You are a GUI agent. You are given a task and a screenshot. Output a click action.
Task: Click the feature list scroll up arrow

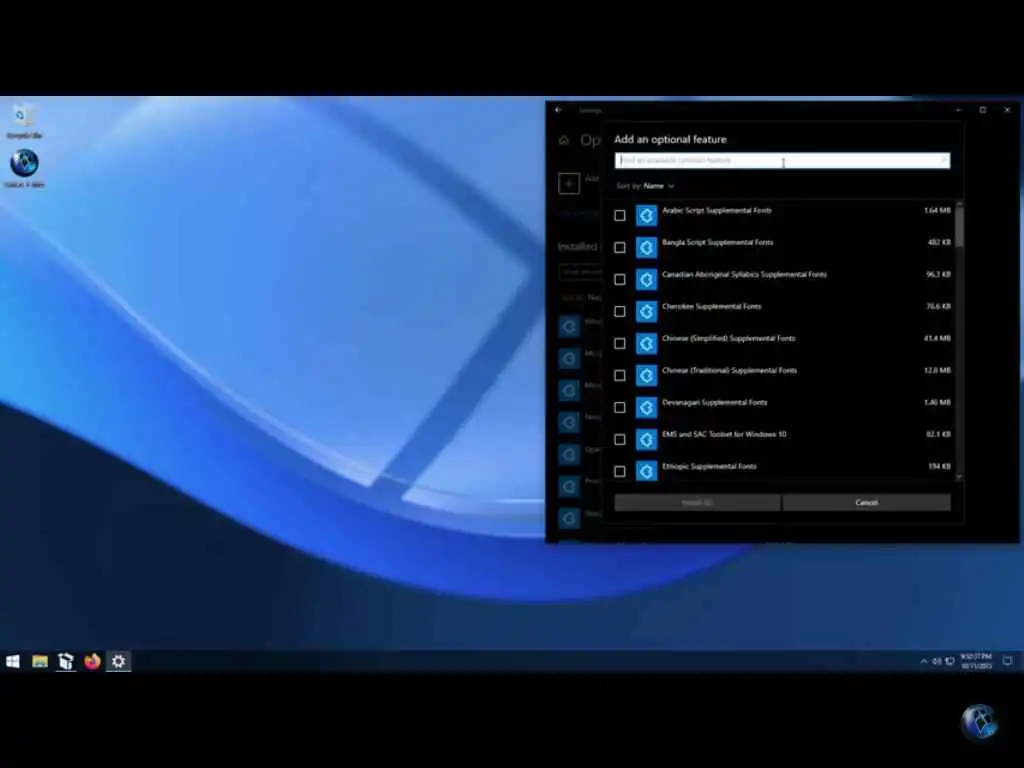tap(959, 205)
